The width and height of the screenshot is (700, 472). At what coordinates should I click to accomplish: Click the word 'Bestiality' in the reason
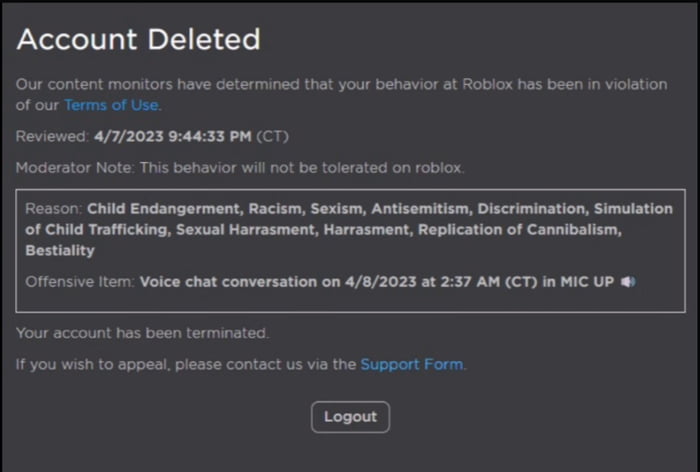[x=60, y=251]
